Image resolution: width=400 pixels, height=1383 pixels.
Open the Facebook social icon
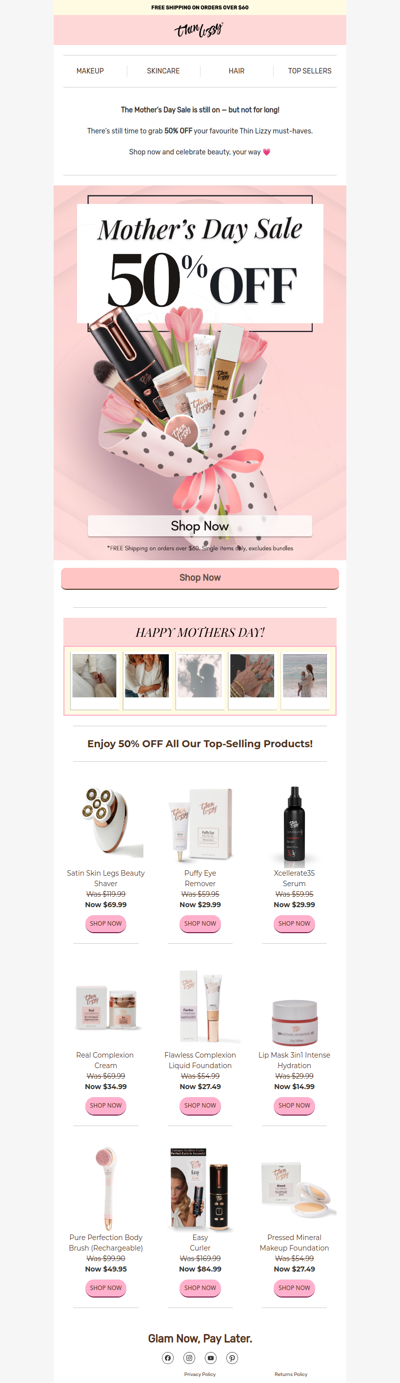pos(168,1358)
